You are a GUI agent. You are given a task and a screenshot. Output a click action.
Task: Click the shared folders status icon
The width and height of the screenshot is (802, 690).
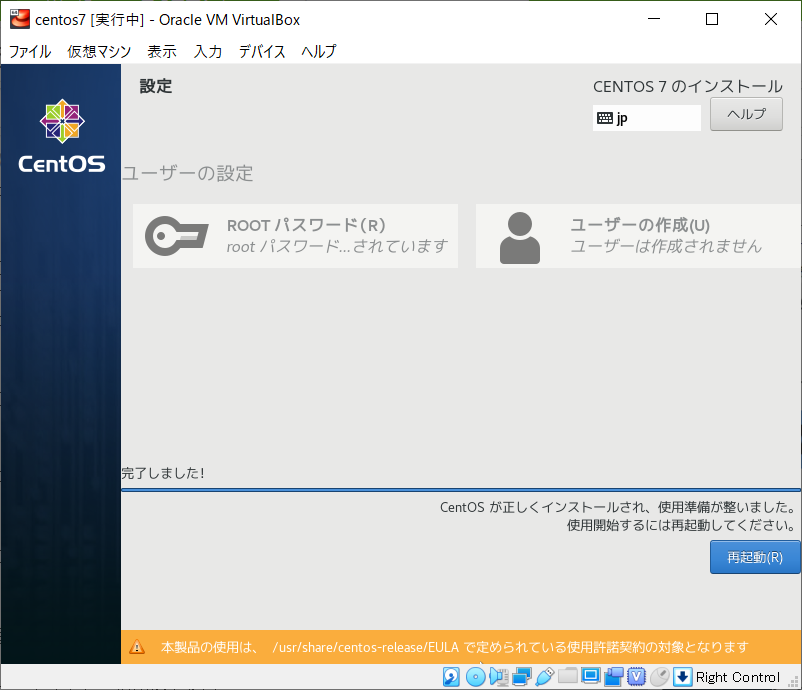pyautogui.click(x=568, y=677)
